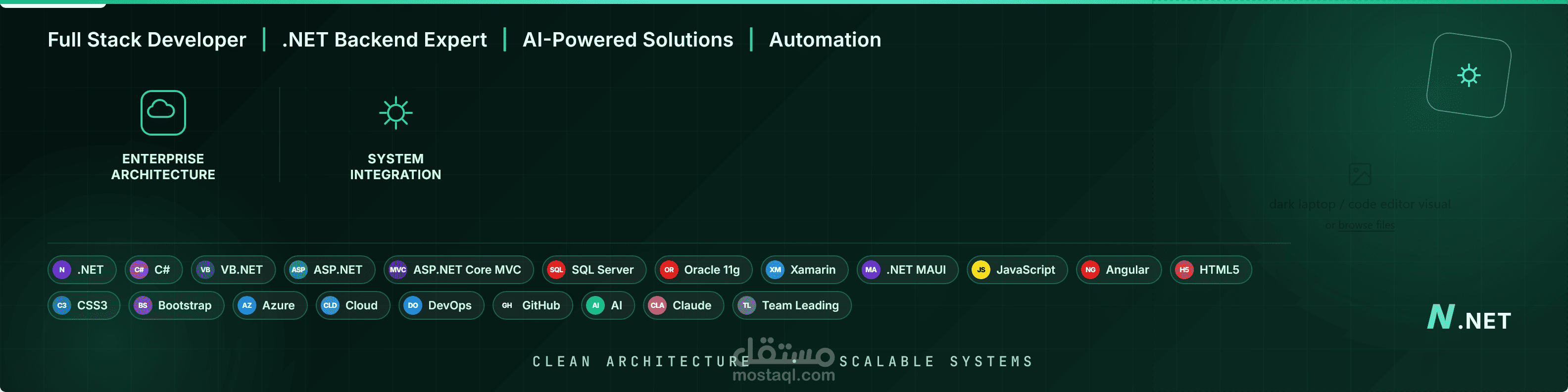Select the GitHub skill badge
Image resolution: width=1568 pixels, height=392 pixels.
(533, 305)
